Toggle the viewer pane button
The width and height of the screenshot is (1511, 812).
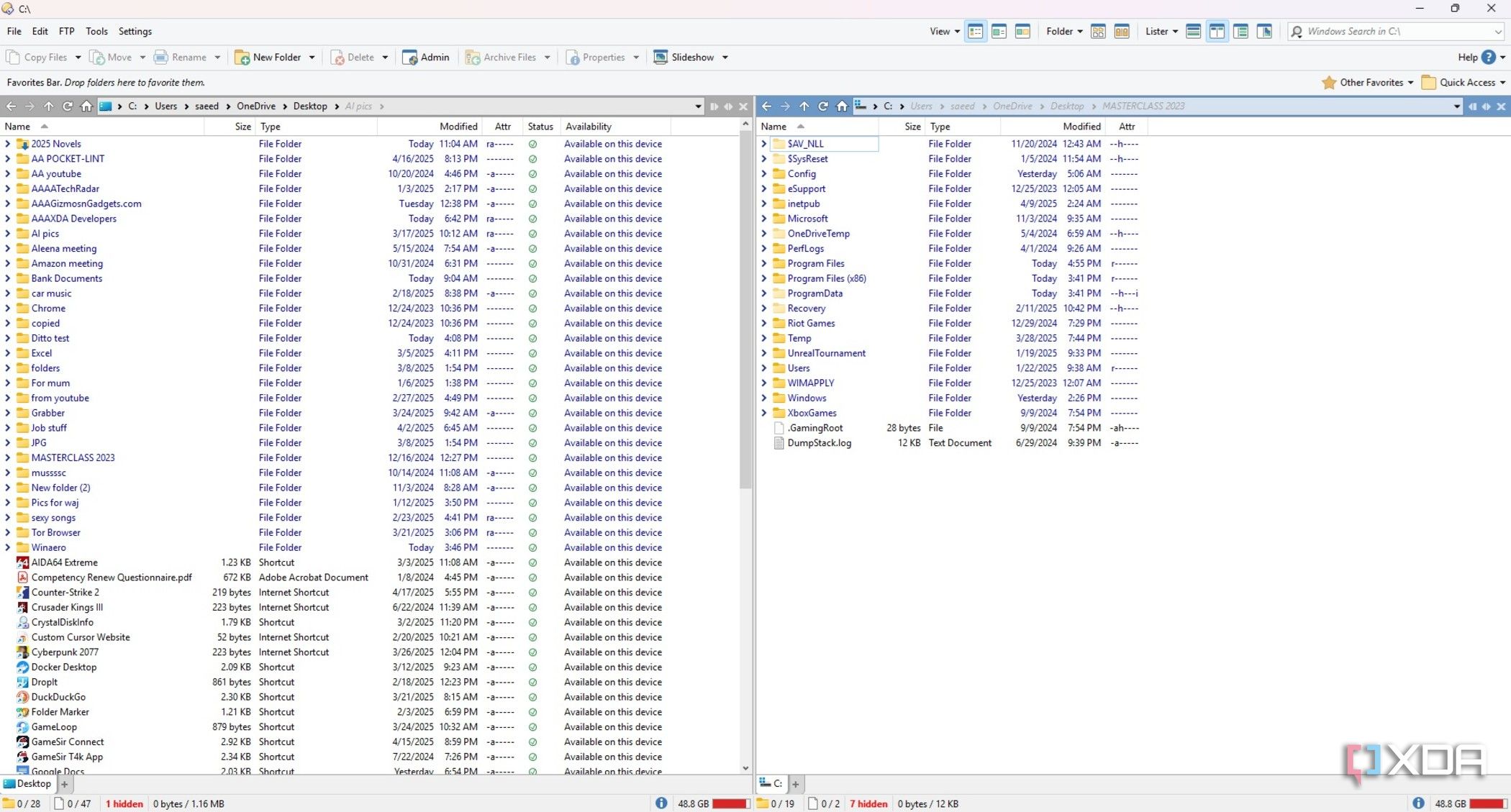(1264, 32)
